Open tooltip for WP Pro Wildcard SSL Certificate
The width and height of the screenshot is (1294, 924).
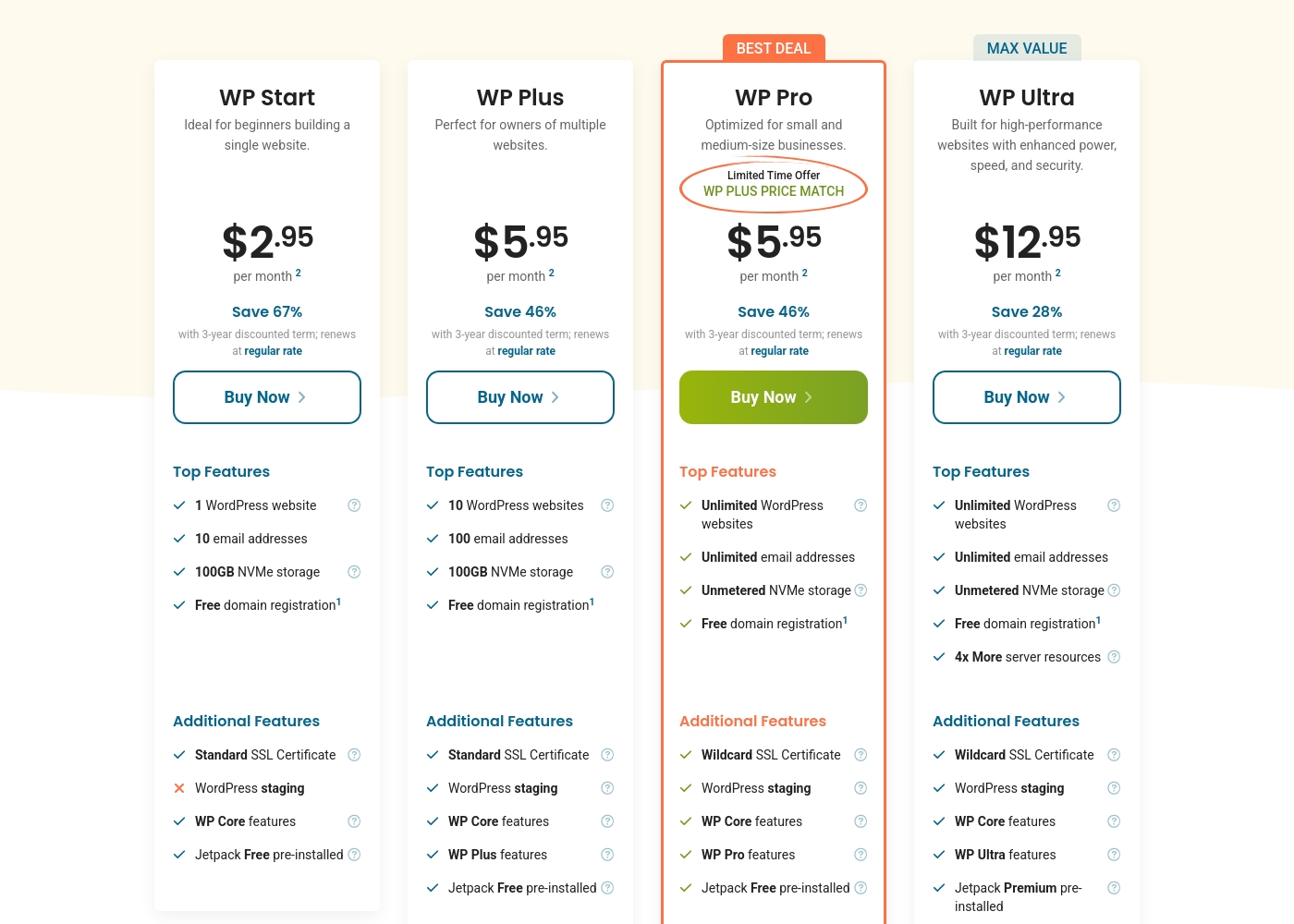point(861,755)
